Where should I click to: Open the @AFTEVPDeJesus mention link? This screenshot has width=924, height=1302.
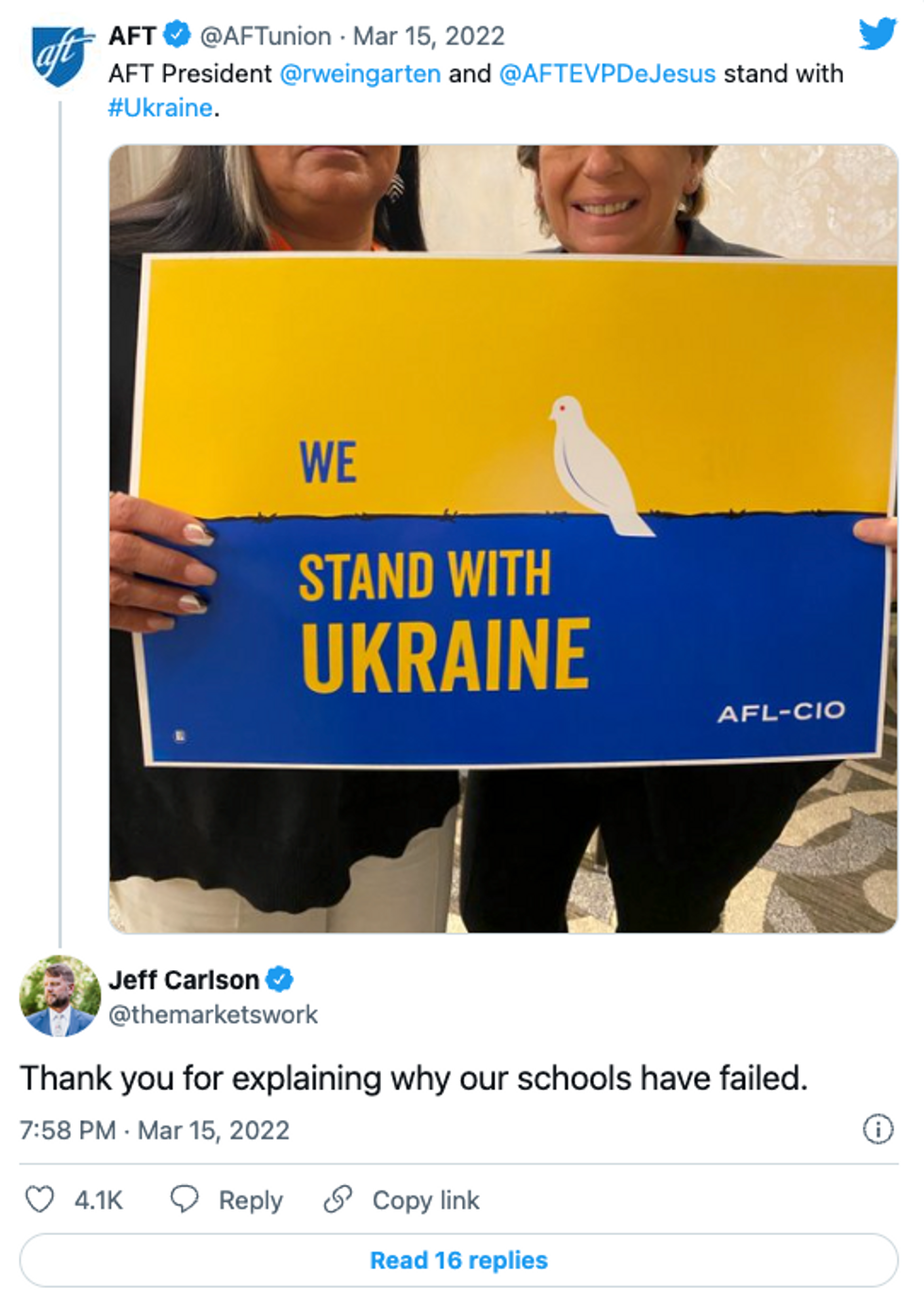[x=607, y=74]
